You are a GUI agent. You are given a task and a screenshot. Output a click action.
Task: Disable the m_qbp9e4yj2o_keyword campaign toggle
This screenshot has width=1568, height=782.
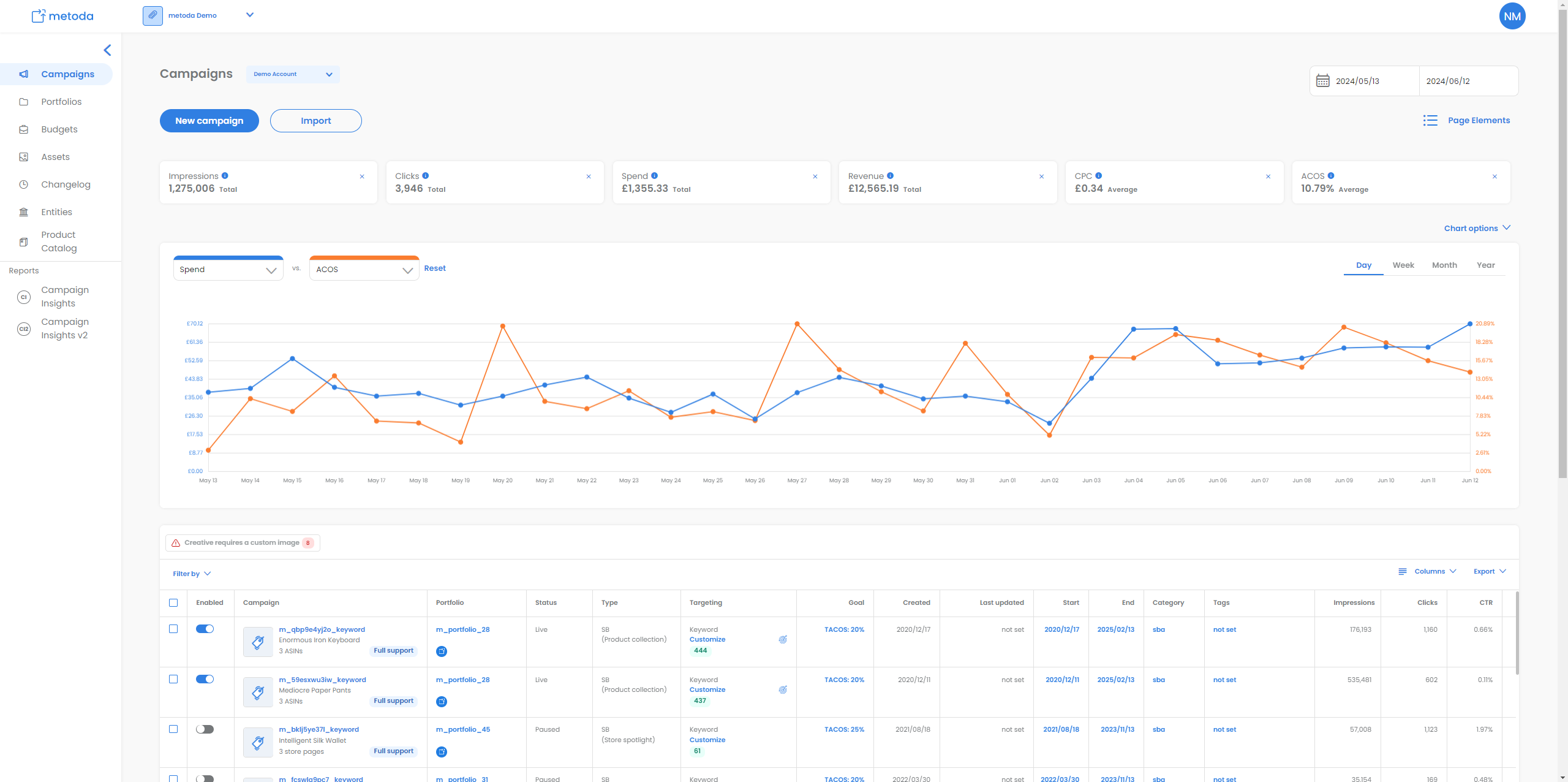pos(205,629)
